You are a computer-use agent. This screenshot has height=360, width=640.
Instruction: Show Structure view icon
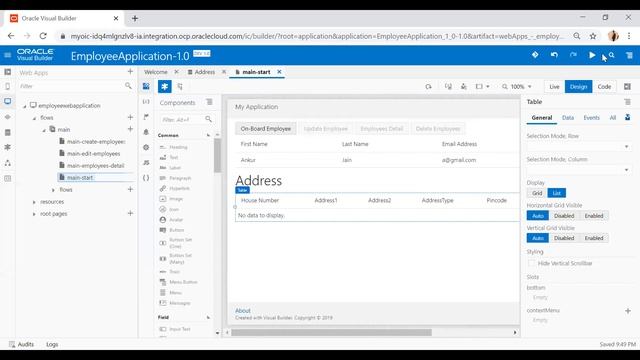180,87
